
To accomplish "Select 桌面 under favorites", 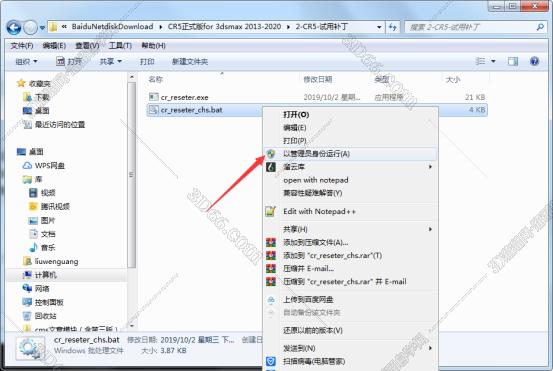I will click(36, 111).
